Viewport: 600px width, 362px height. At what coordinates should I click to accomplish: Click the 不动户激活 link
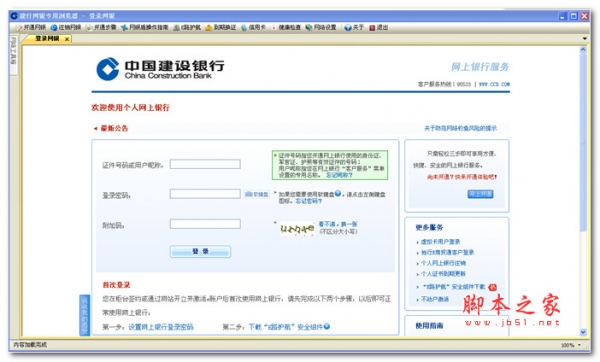click(435, 299)
